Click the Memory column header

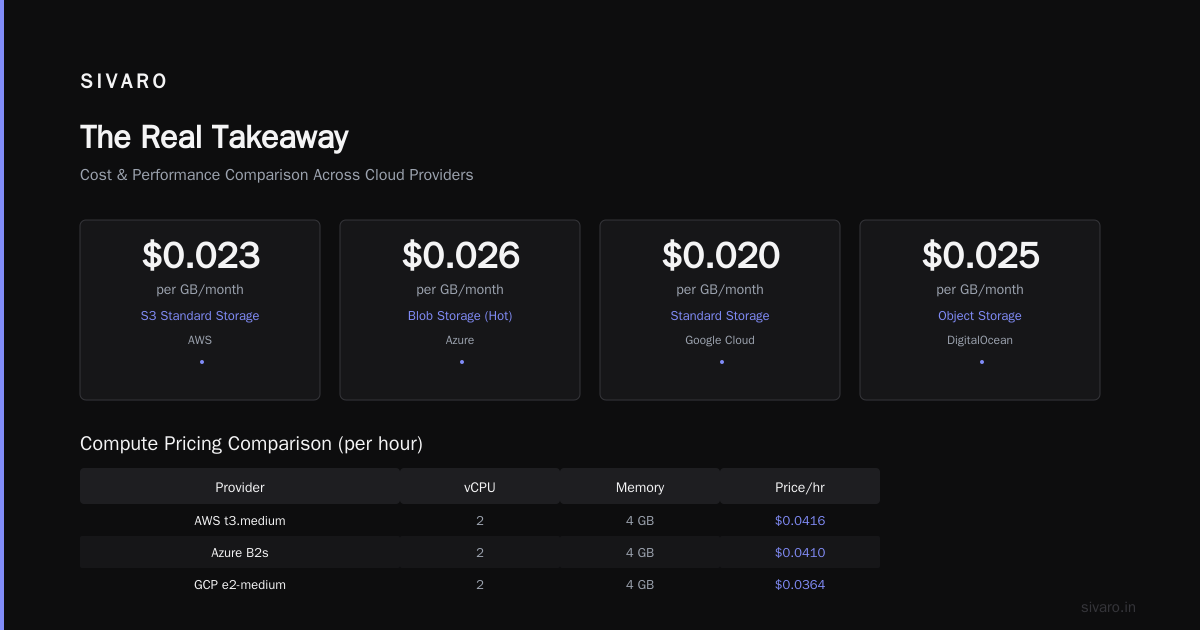(x=640, y=487)
